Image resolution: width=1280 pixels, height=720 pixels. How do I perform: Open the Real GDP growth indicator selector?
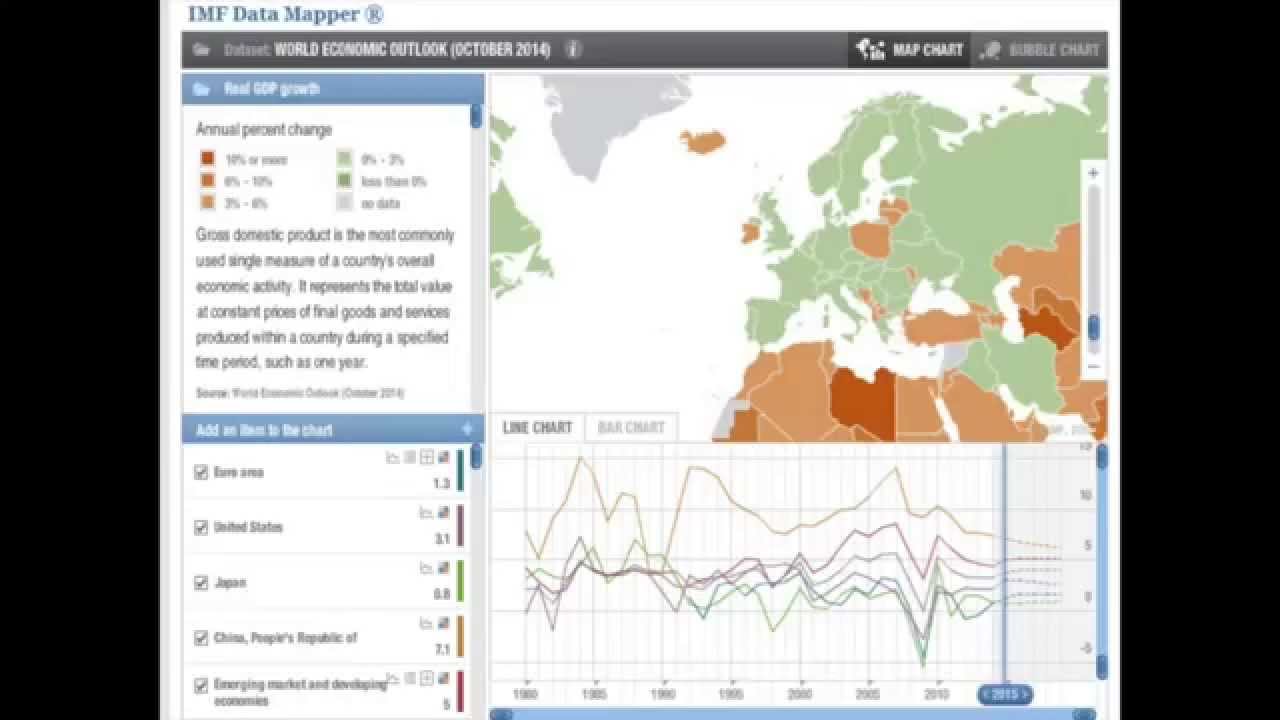point(333,89)
